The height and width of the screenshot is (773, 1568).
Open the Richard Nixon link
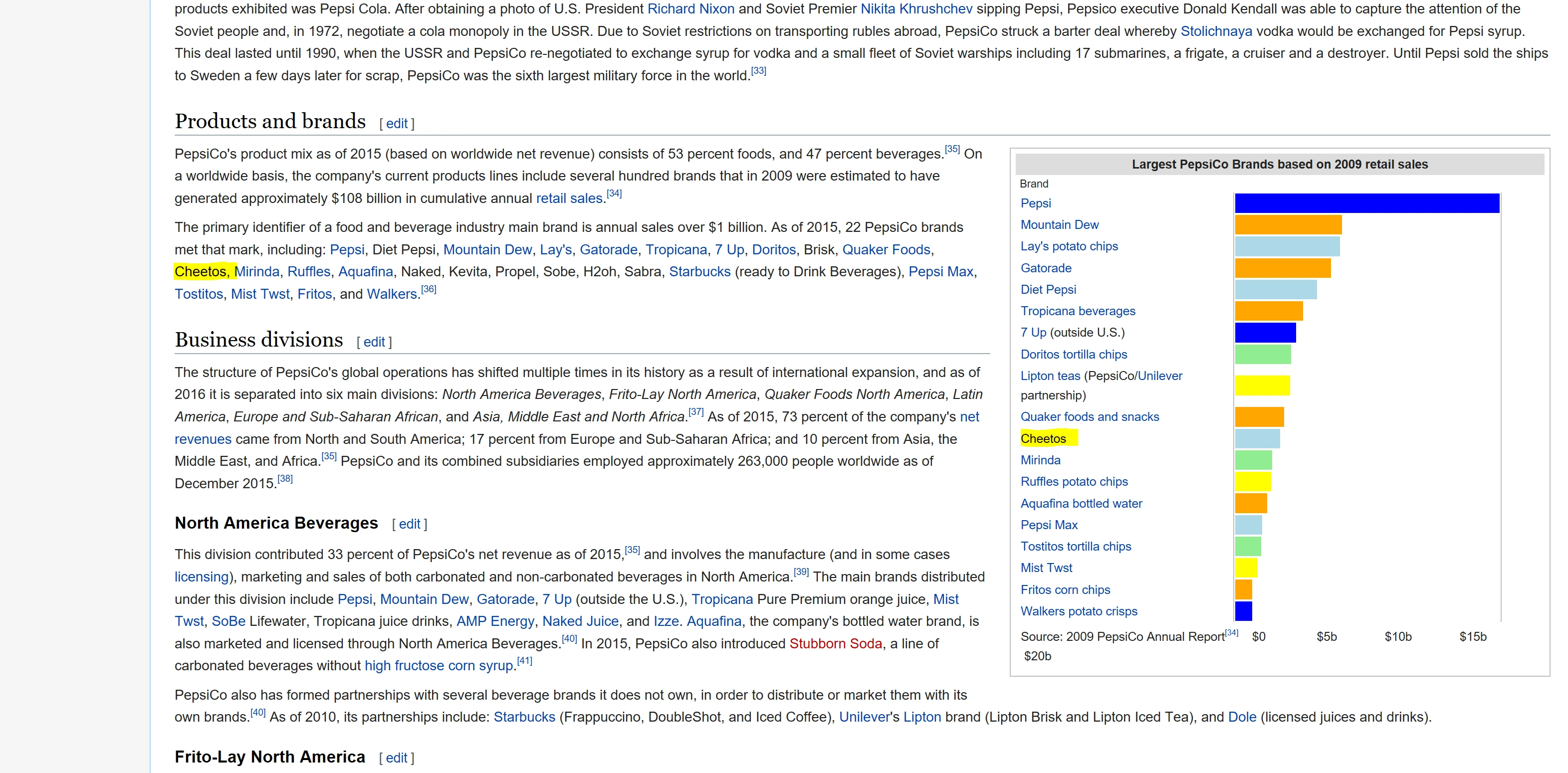pos(690,9)
